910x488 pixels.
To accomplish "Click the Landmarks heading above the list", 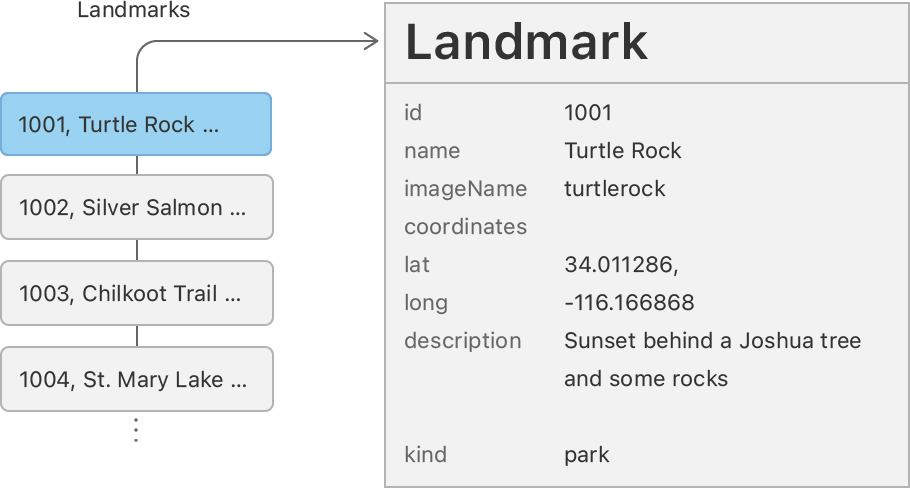I will tap(133, 11).
